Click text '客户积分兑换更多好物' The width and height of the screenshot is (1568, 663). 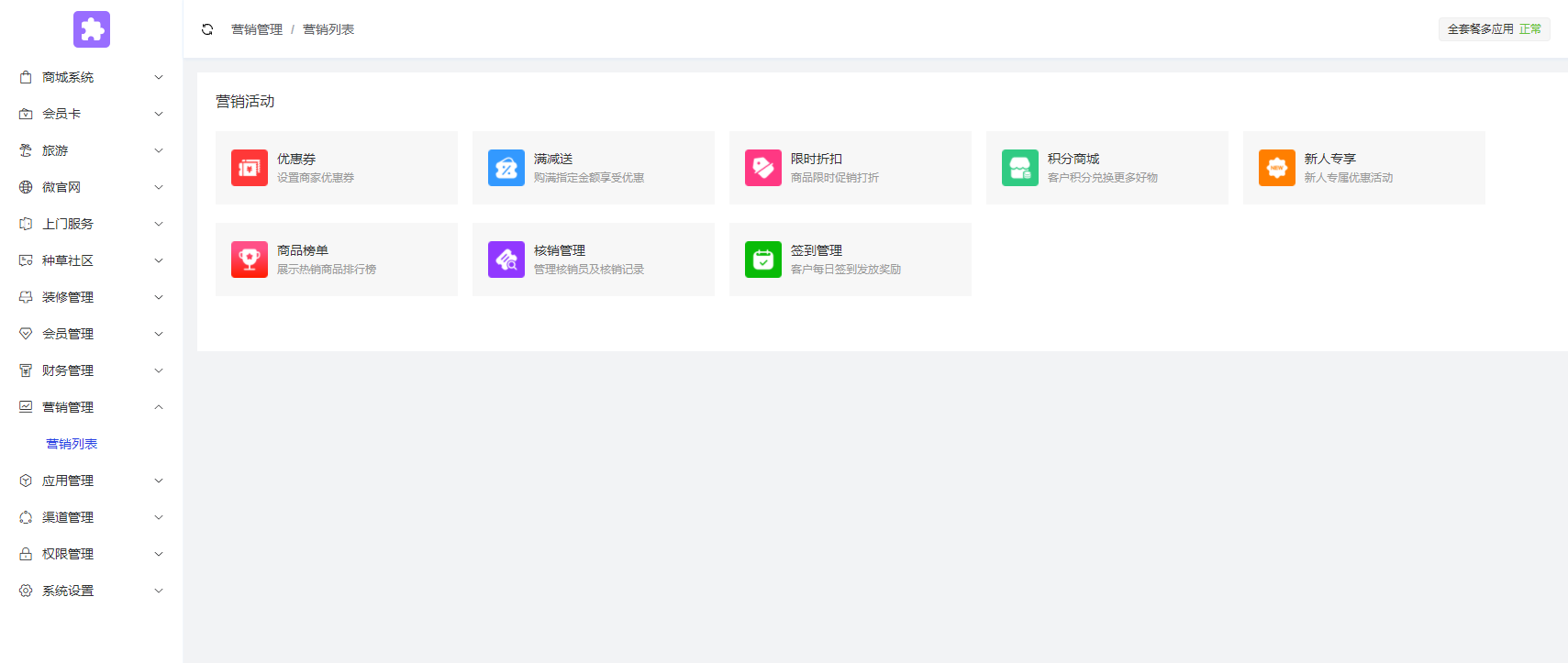pos(1103,178)
